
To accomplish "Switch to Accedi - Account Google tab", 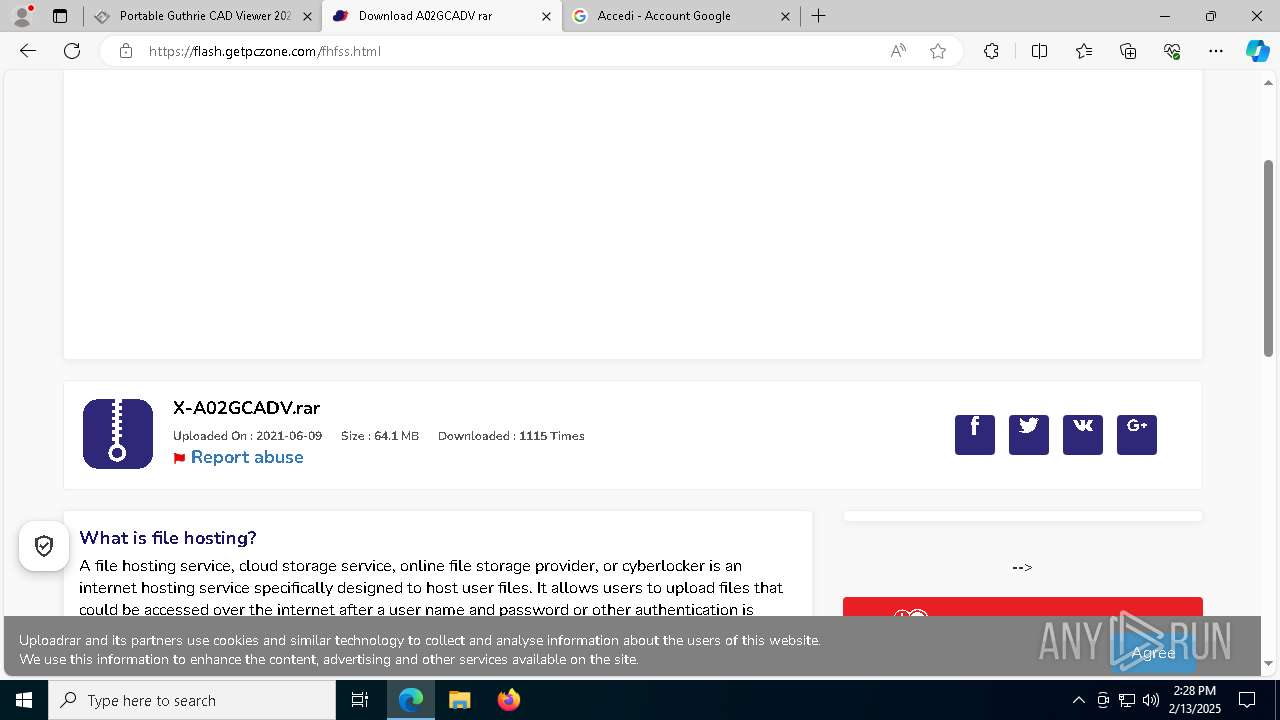I will point(680,16).
